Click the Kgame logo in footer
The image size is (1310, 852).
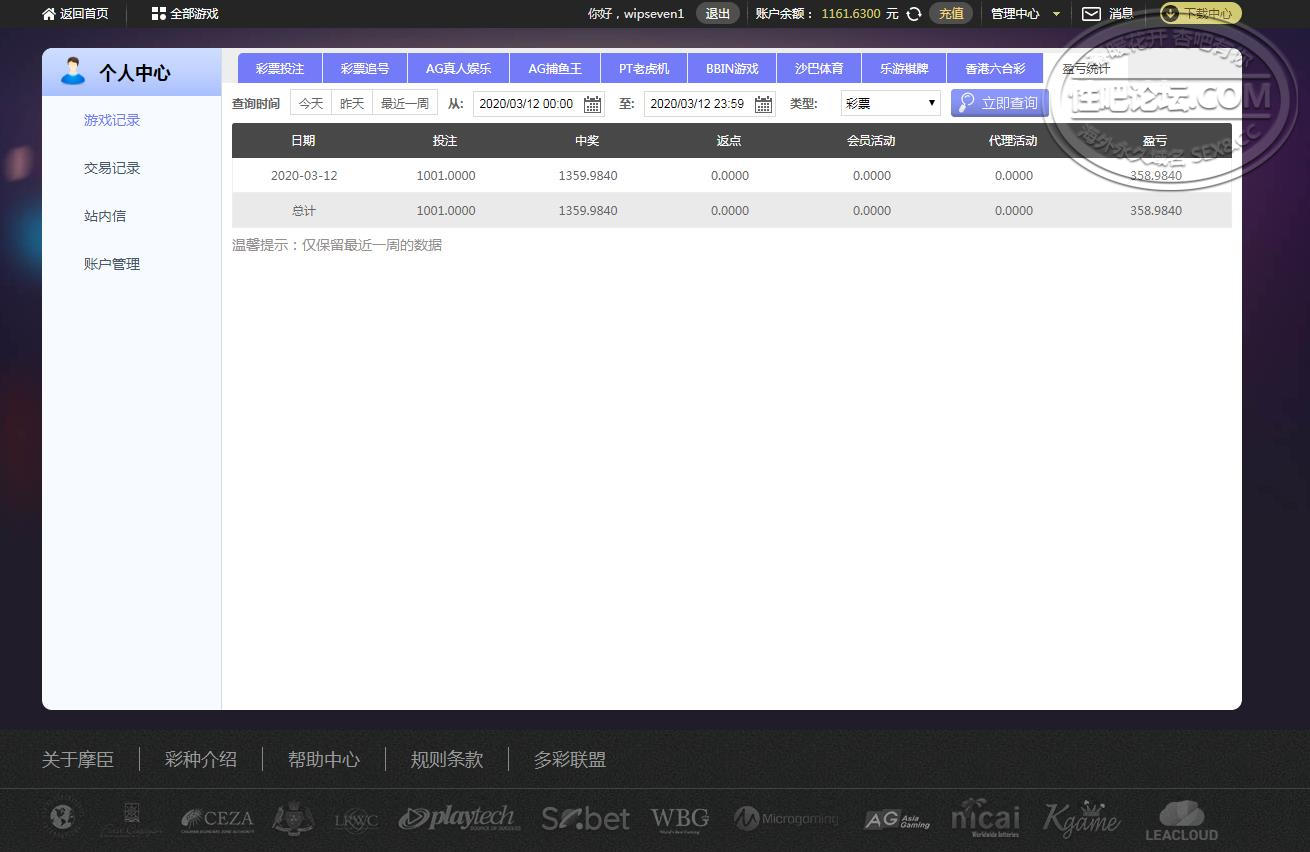coord(1081,819)
